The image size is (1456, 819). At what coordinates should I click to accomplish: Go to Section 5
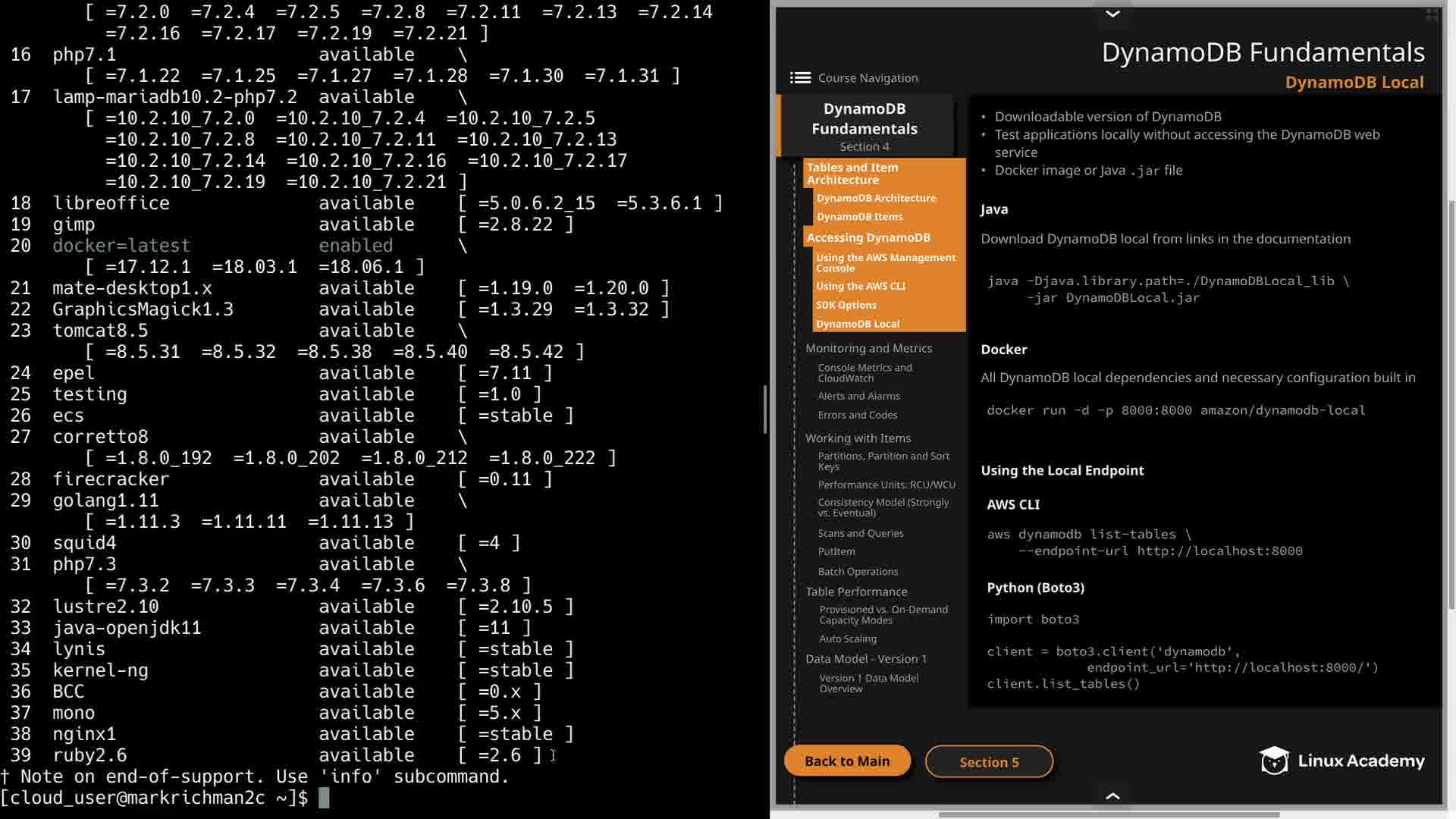[989, 762]
